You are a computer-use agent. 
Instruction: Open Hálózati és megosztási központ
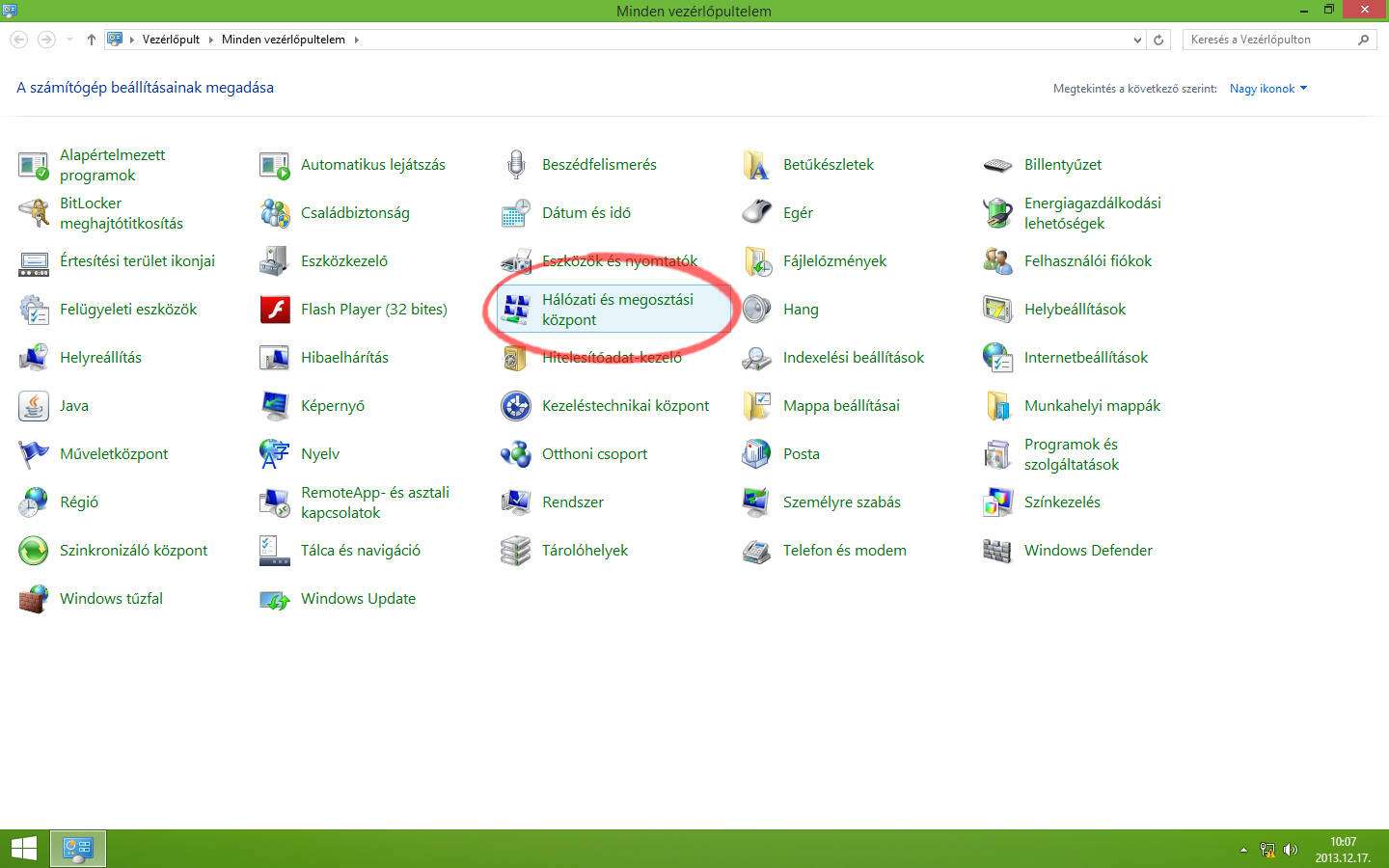(616, 310)
